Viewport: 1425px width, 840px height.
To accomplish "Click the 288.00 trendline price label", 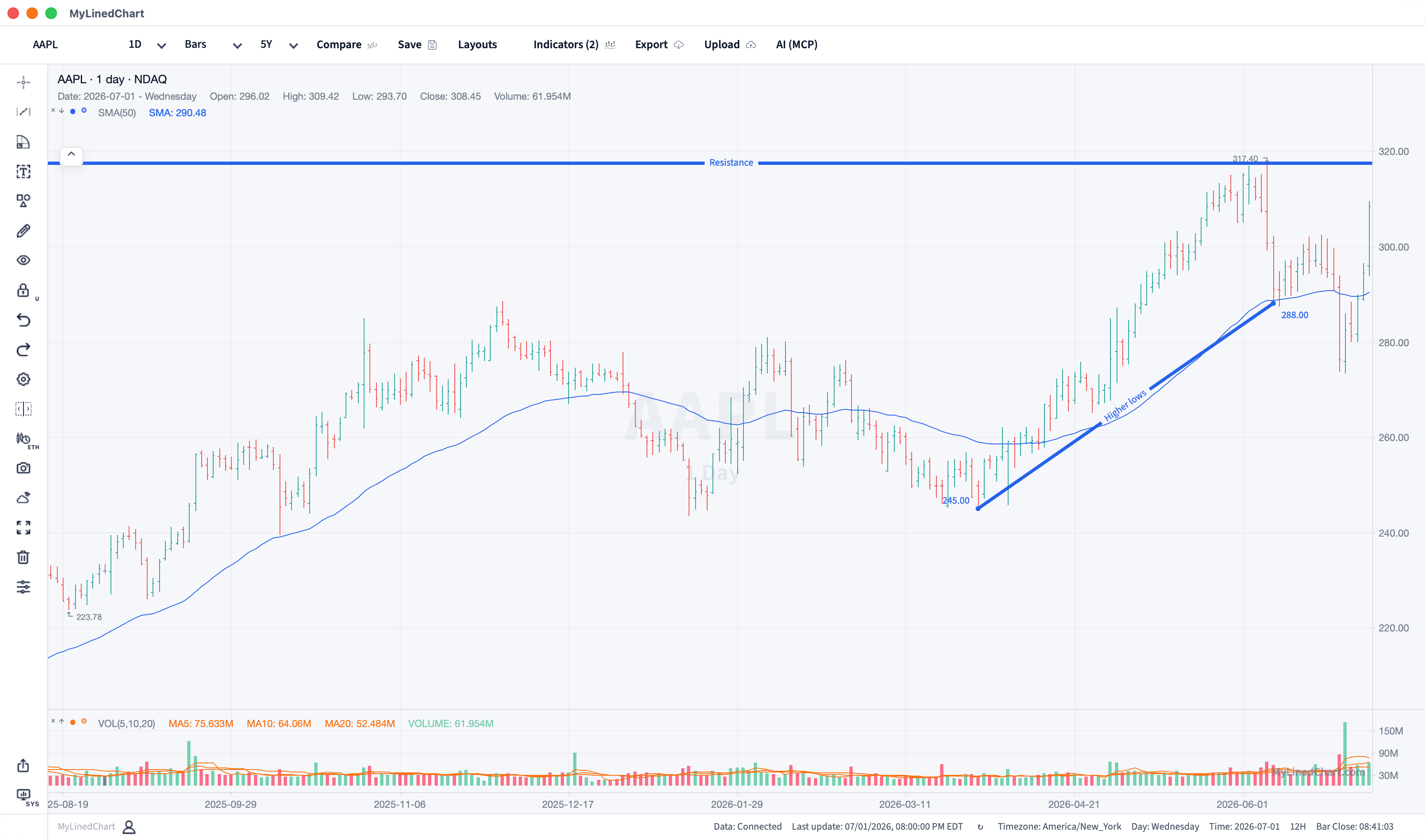I will coord(1294,315).
